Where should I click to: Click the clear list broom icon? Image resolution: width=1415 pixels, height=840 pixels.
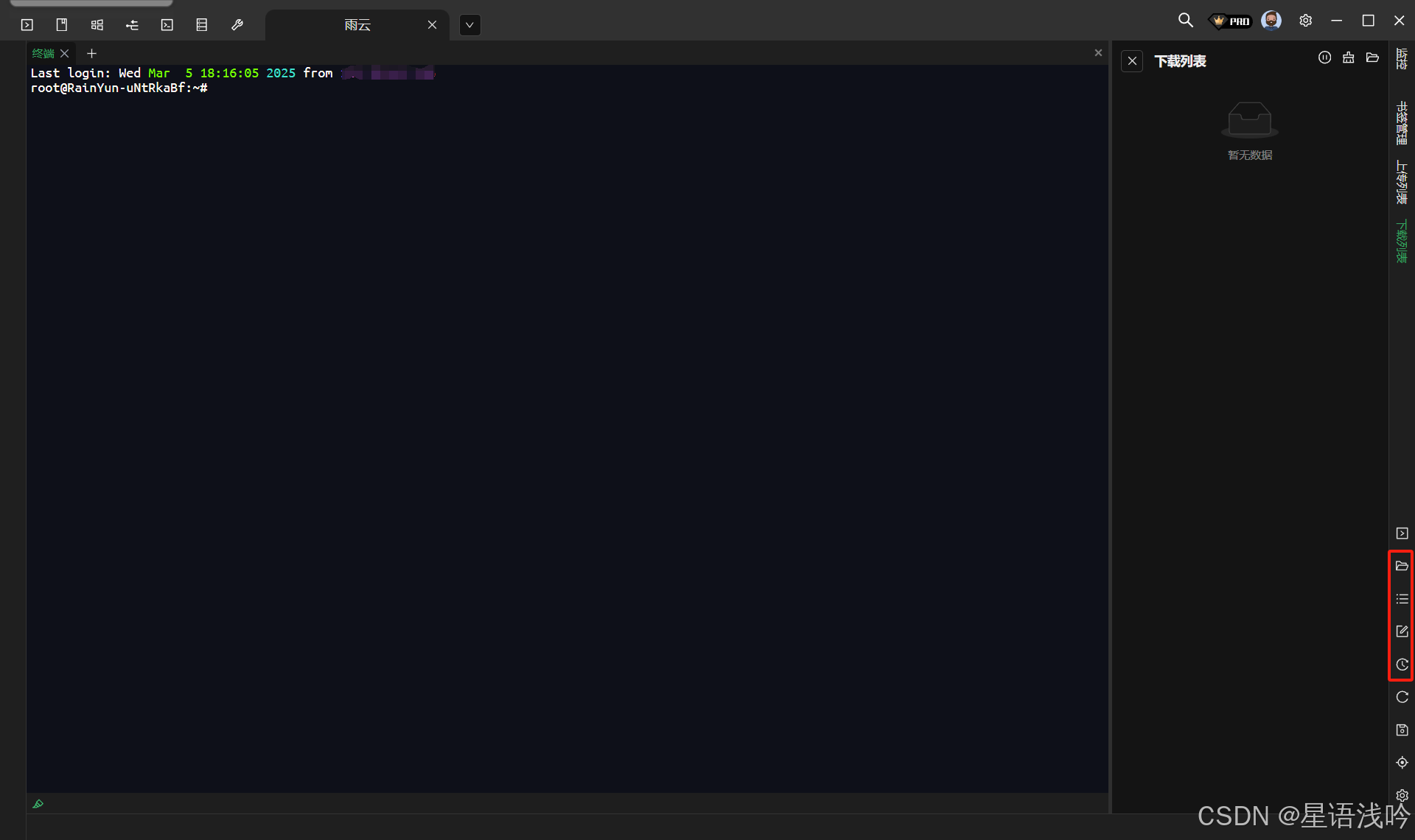pyautogui.click(x=1348, y=58)
